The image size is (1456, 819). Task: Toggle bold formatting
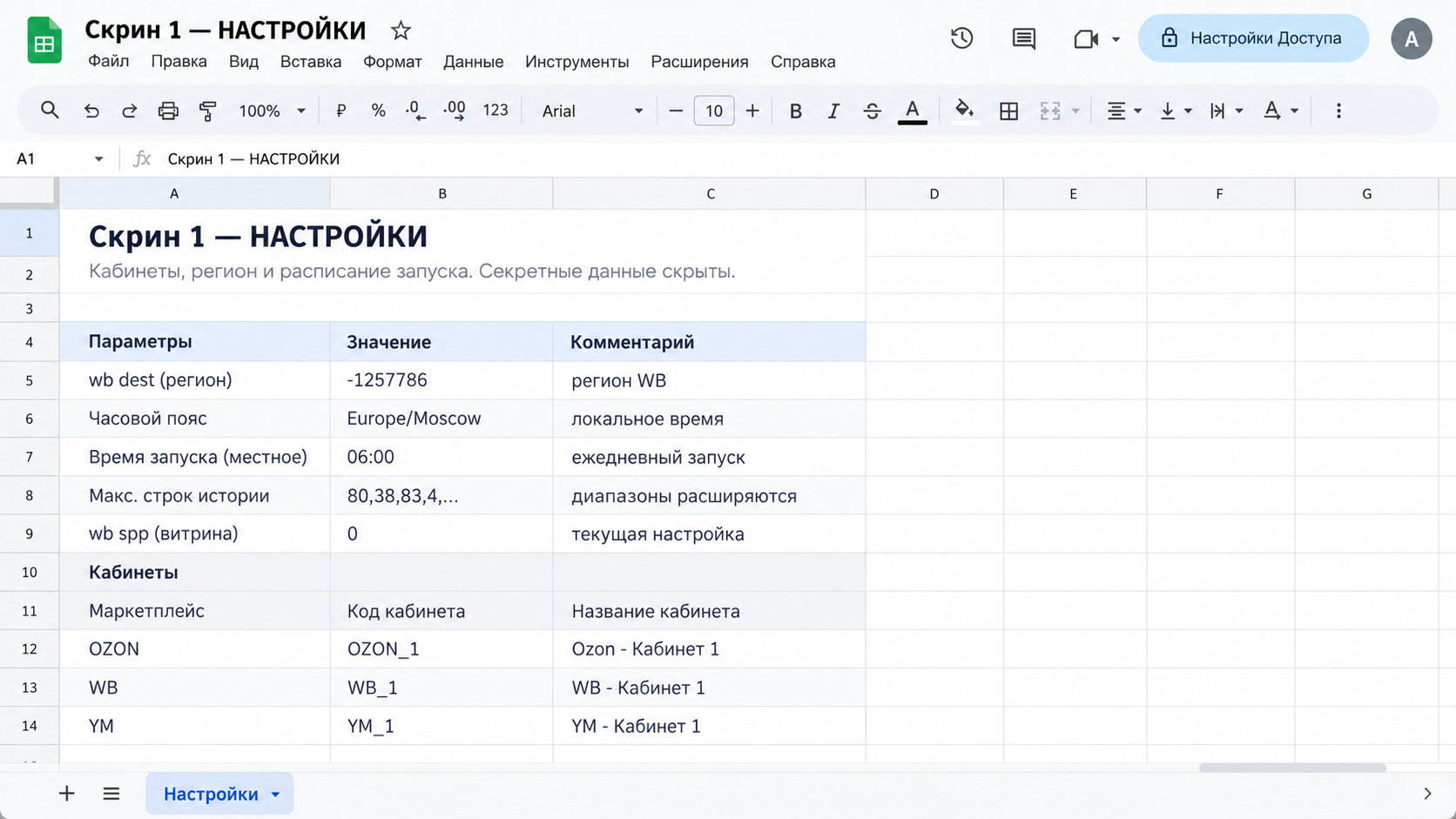point(795,111)
